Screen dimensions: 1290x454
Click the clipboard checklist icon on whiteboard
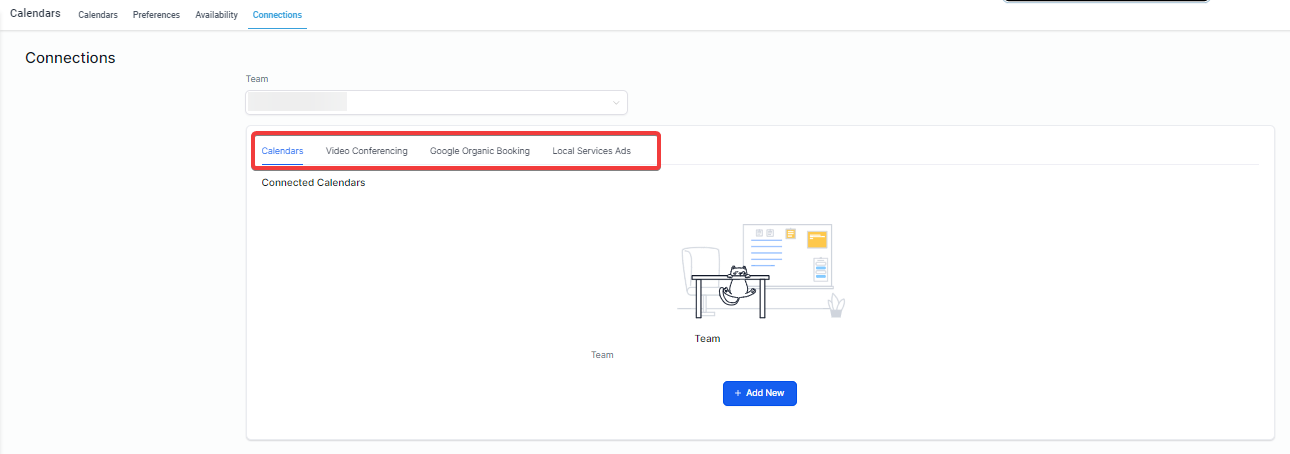[x=821, y=269]
